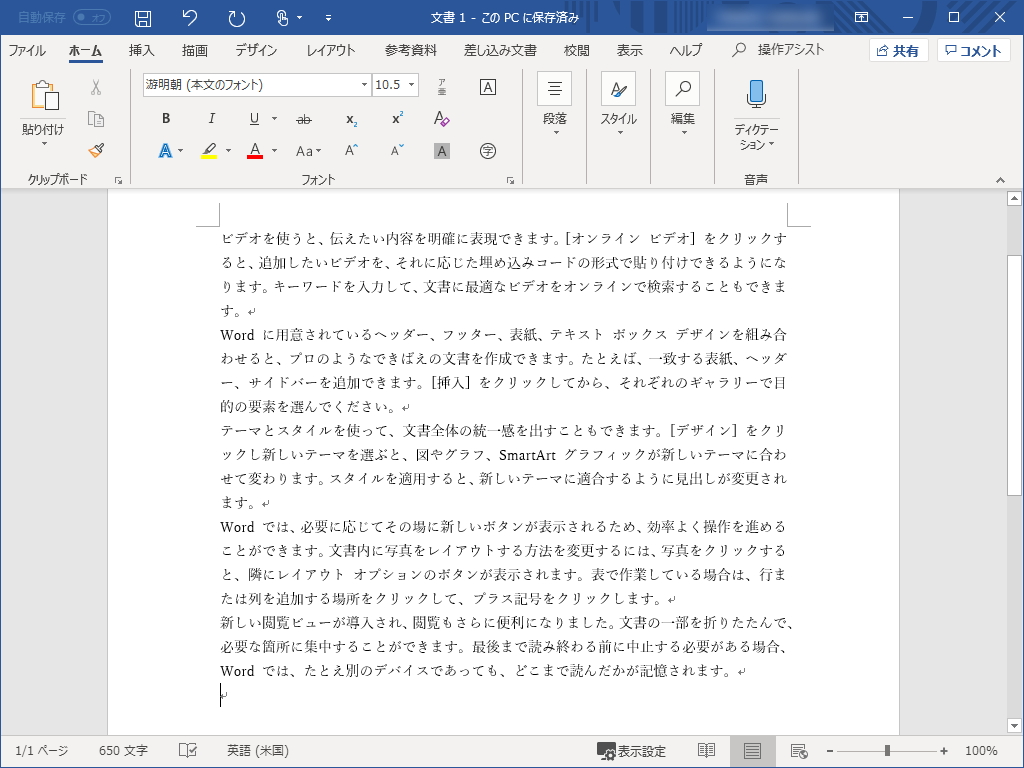Screen dimensions: 1024x768
Task: Apply strikethrough formatting
Action: click(302, 118)
